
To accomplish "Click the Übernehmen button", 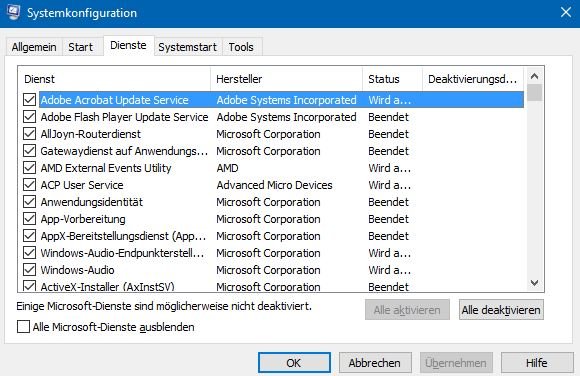I will [x=456, y=363].
